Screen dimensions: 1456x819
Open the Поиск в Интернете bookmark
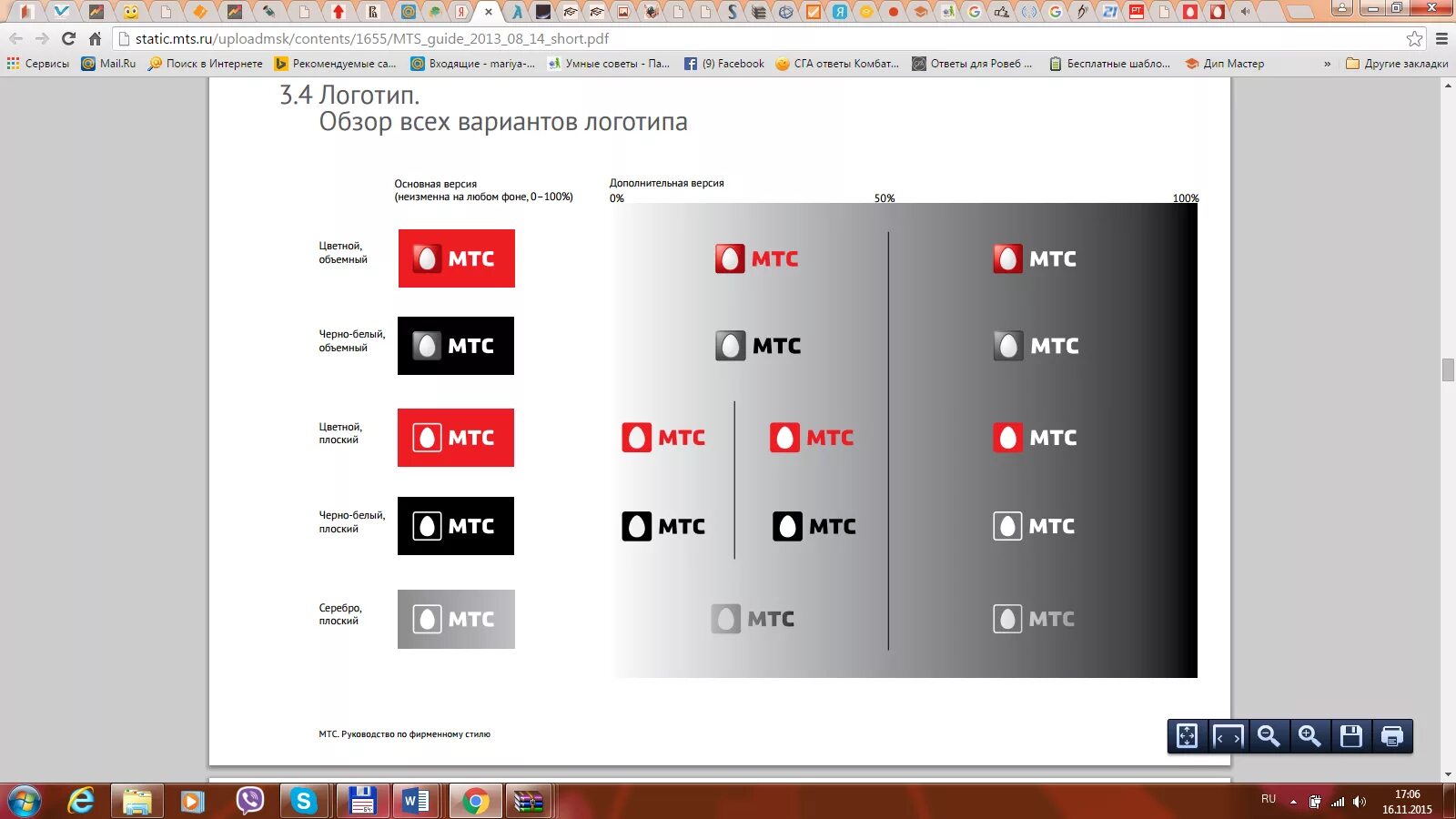coord(206,64)
